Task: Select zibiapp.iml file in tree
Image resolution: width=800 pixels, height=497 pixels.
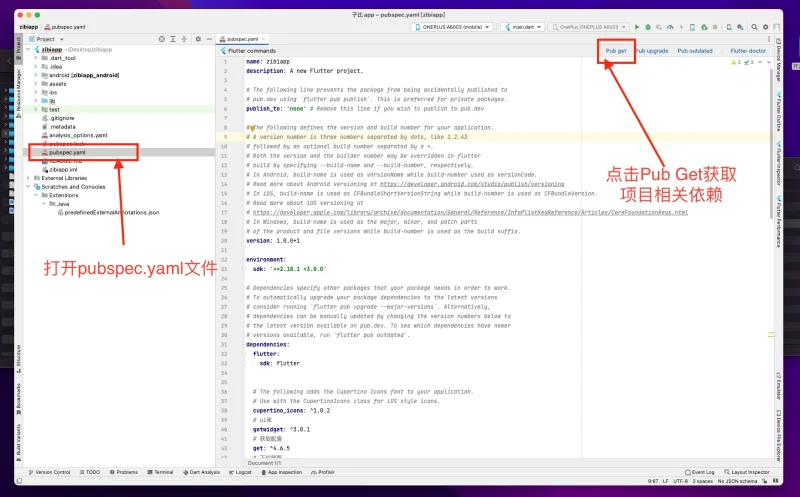Action: pyautogui.click(x=60, y=169)
